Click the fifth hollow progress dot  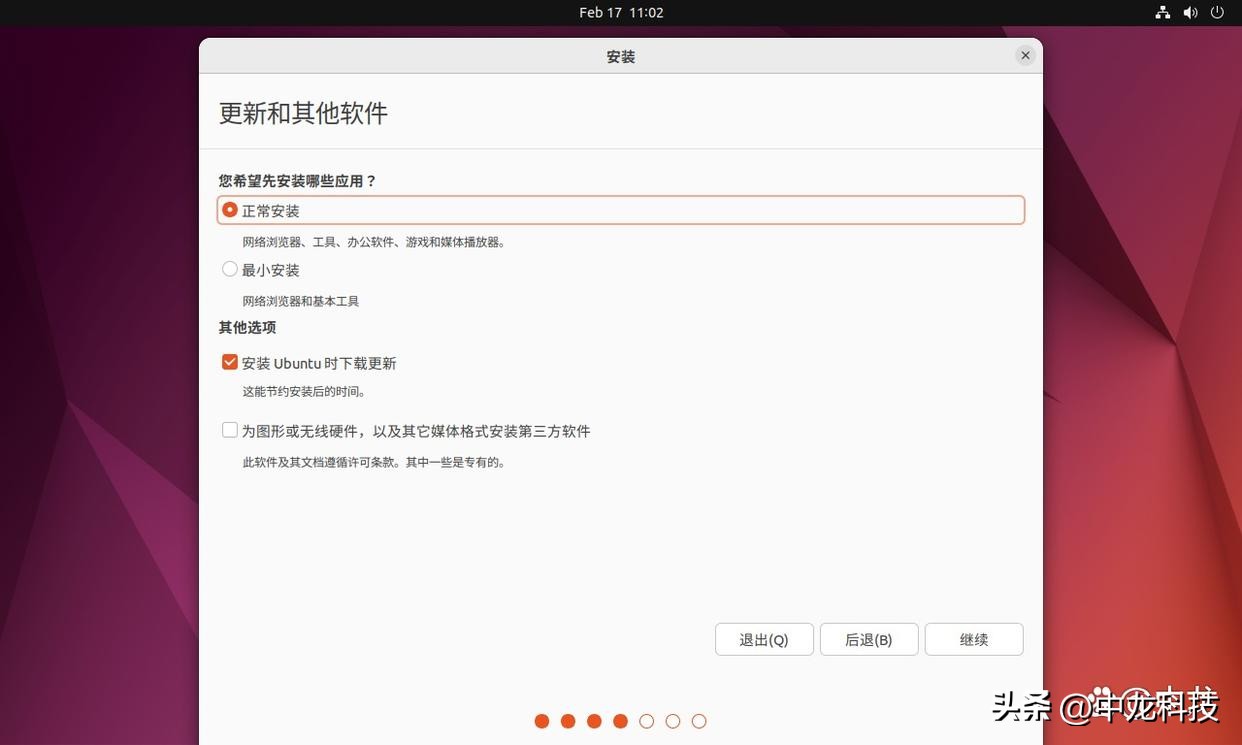(x=645, y=718)
